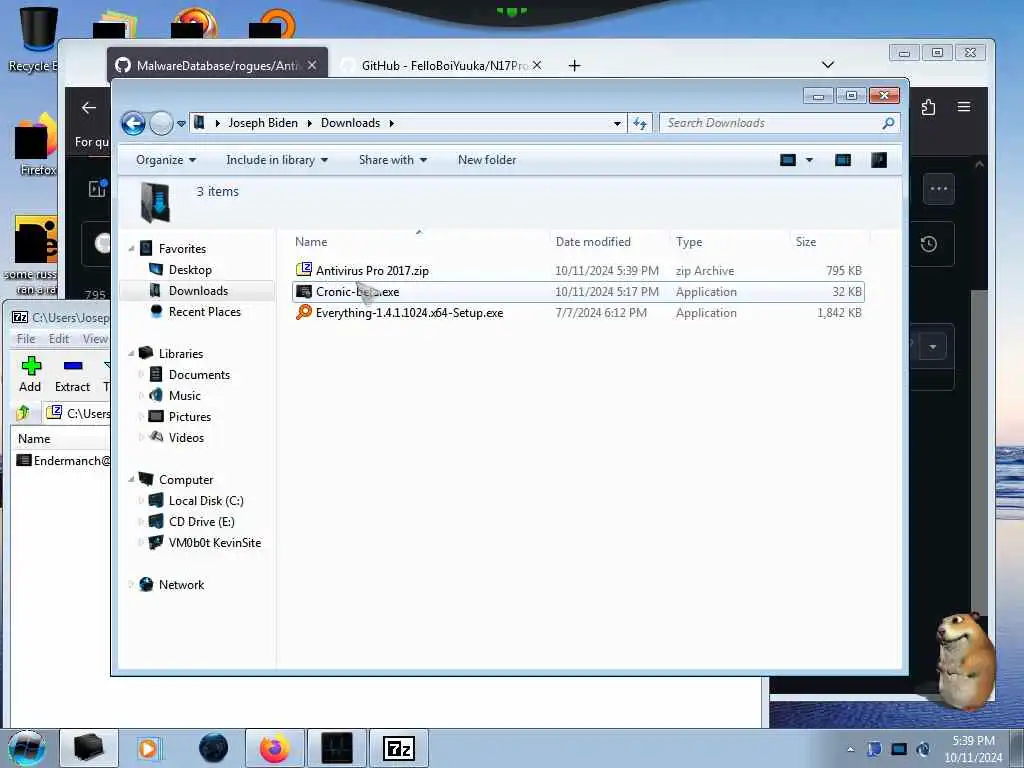The image size is (1024, 768).
Task: Click the Explorer Forward navigation arrow
Action: (161, 123)
